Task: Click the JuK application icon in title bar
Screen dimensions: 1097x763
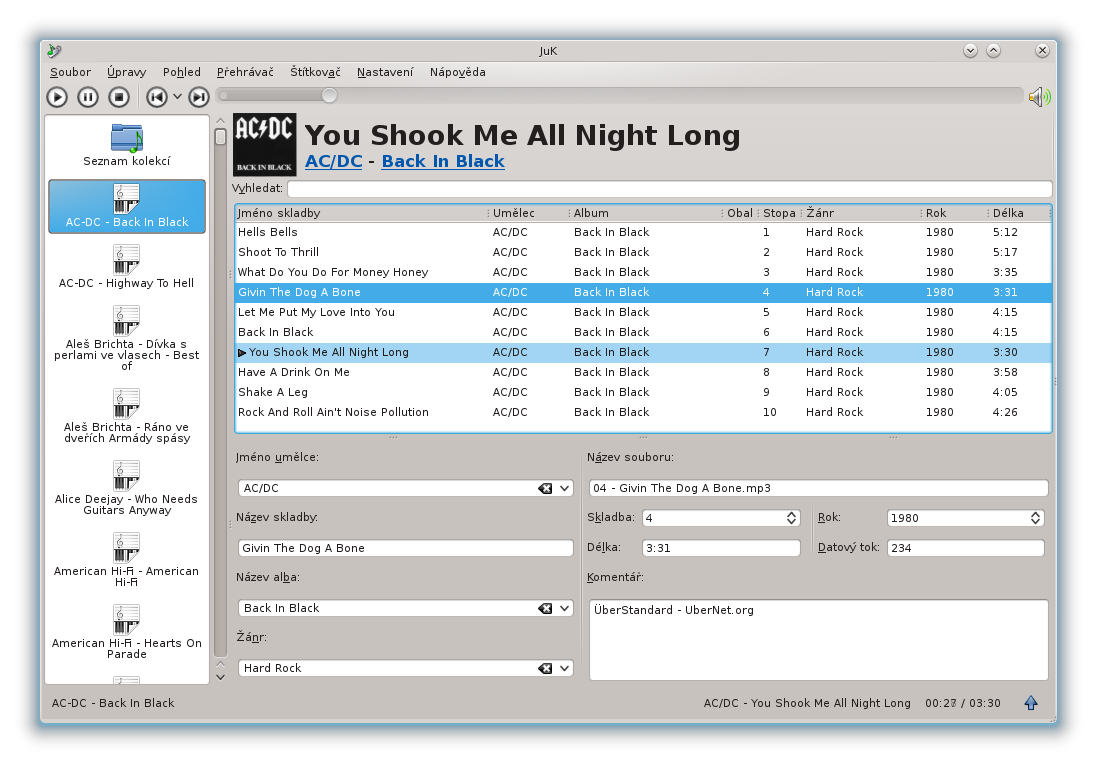Action: click(55, 50)
